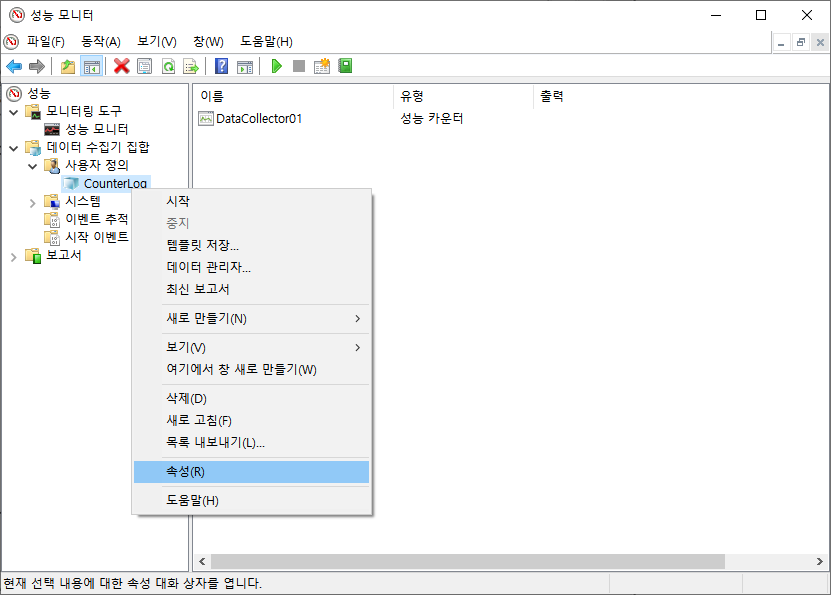Click the MDI child restore button

(x=800, y=42)
